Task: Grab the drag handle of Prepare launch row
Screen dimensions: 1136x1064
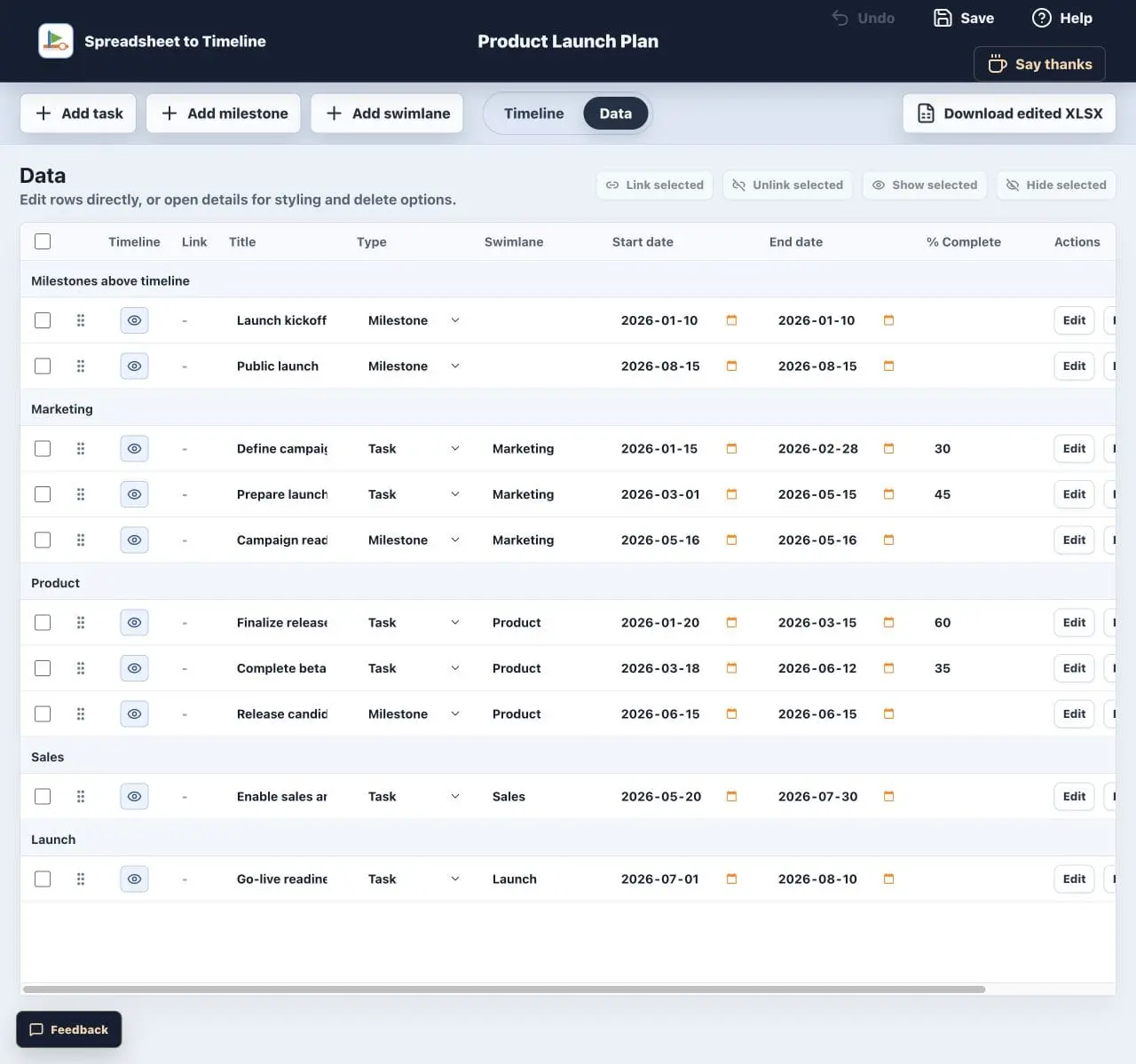Action: [81, 494]
